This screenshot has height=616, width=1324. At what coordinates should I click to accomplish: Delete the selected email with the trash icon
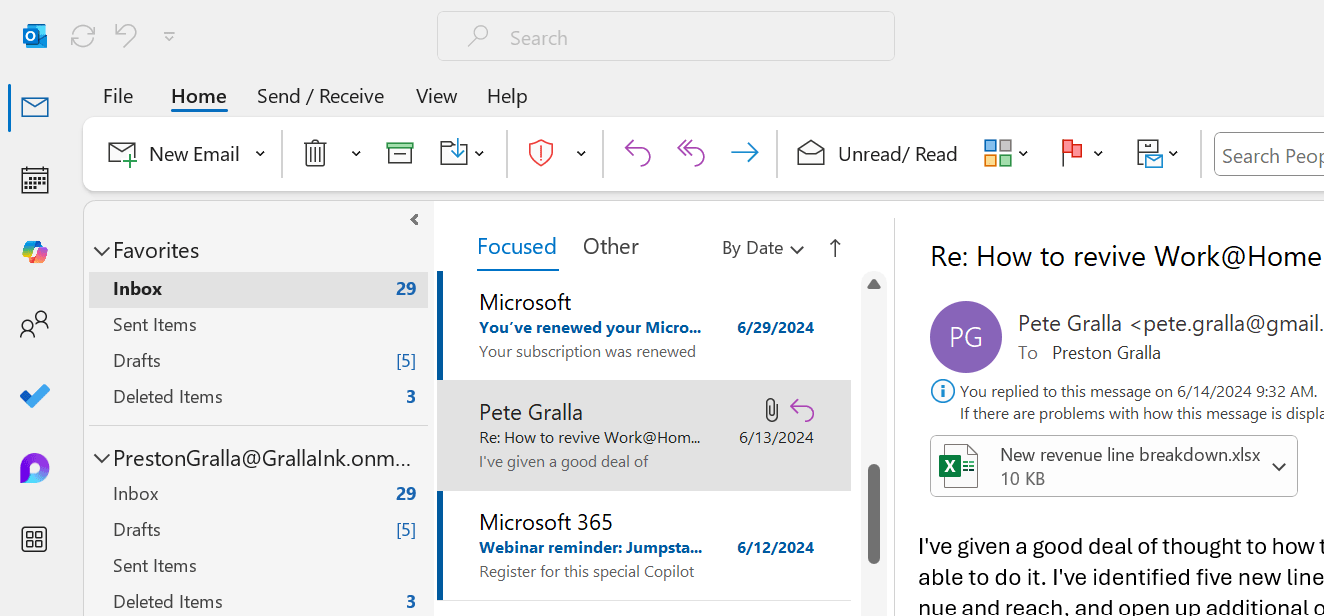coord(315,153)
